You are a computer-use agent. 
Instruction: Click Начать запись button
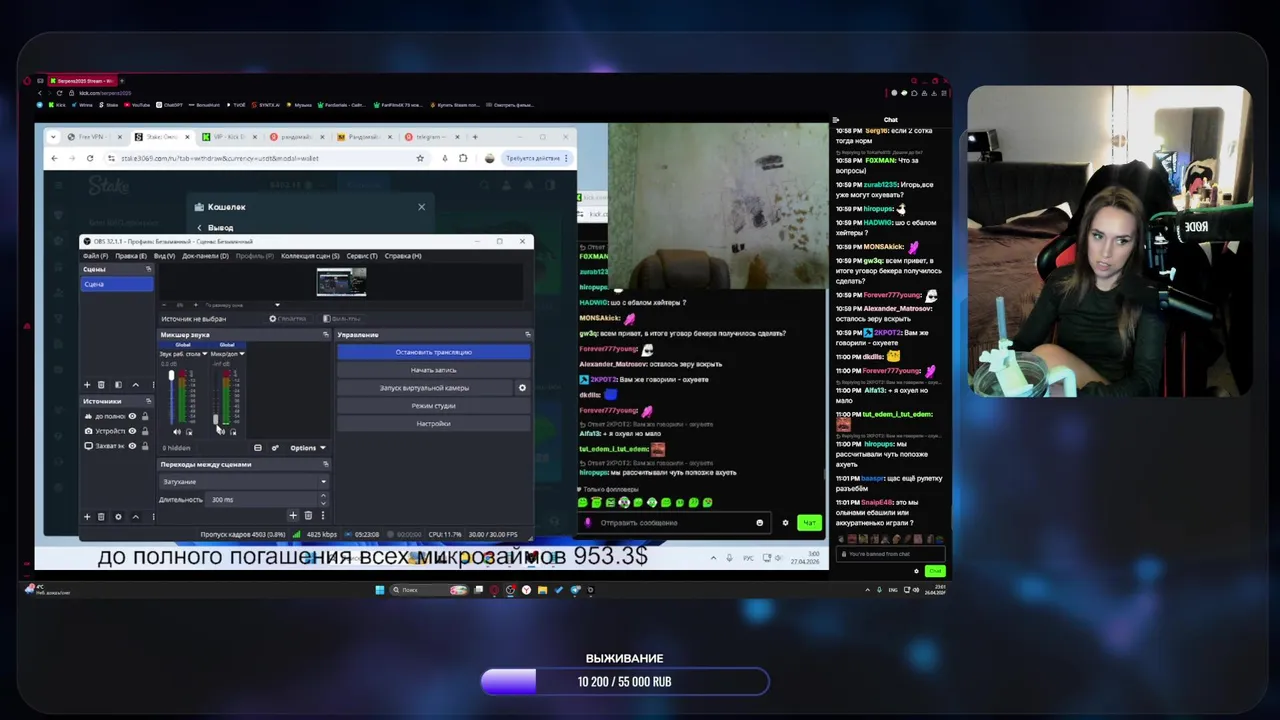click(x=434, y=370)
